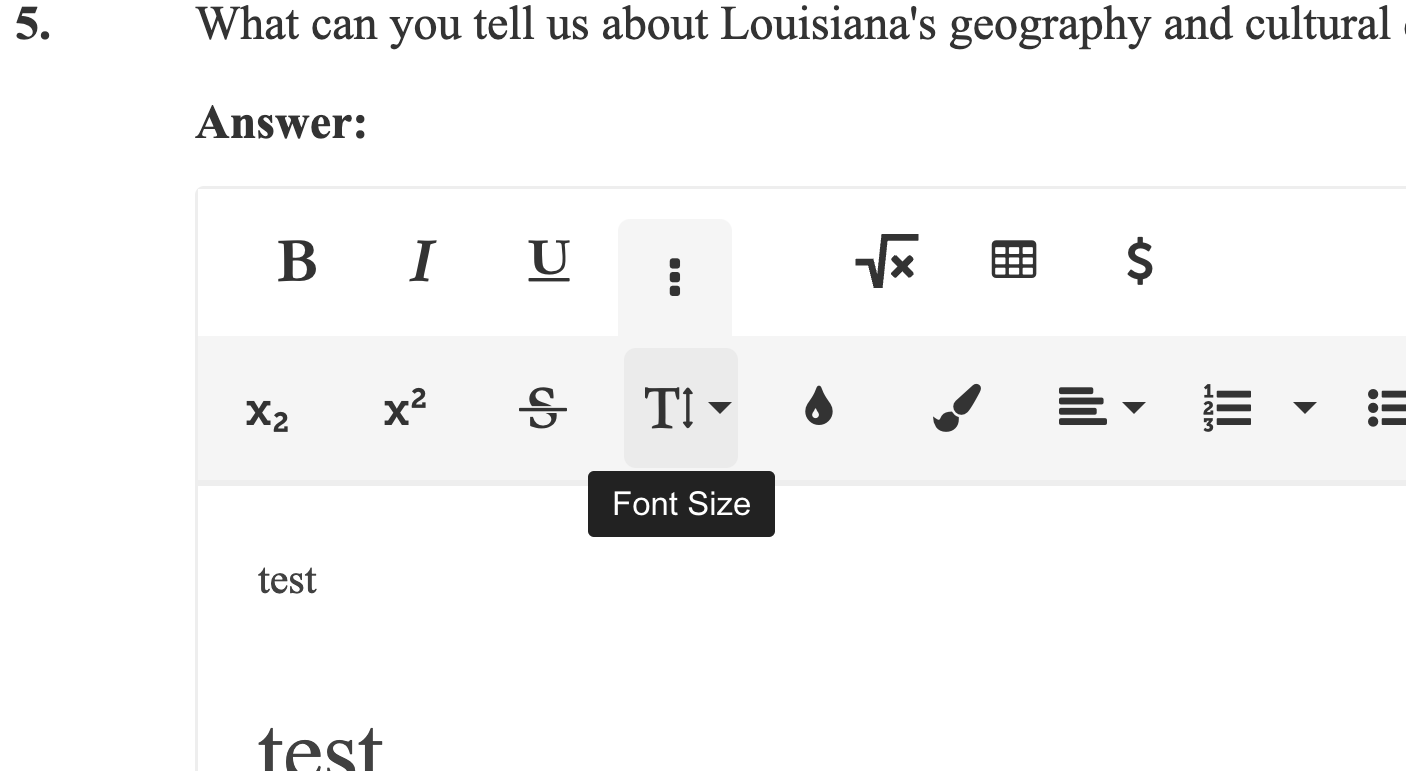1406x771 pixels.
Task: Place cursor in the small 'test' line
Action: (287, 580)
